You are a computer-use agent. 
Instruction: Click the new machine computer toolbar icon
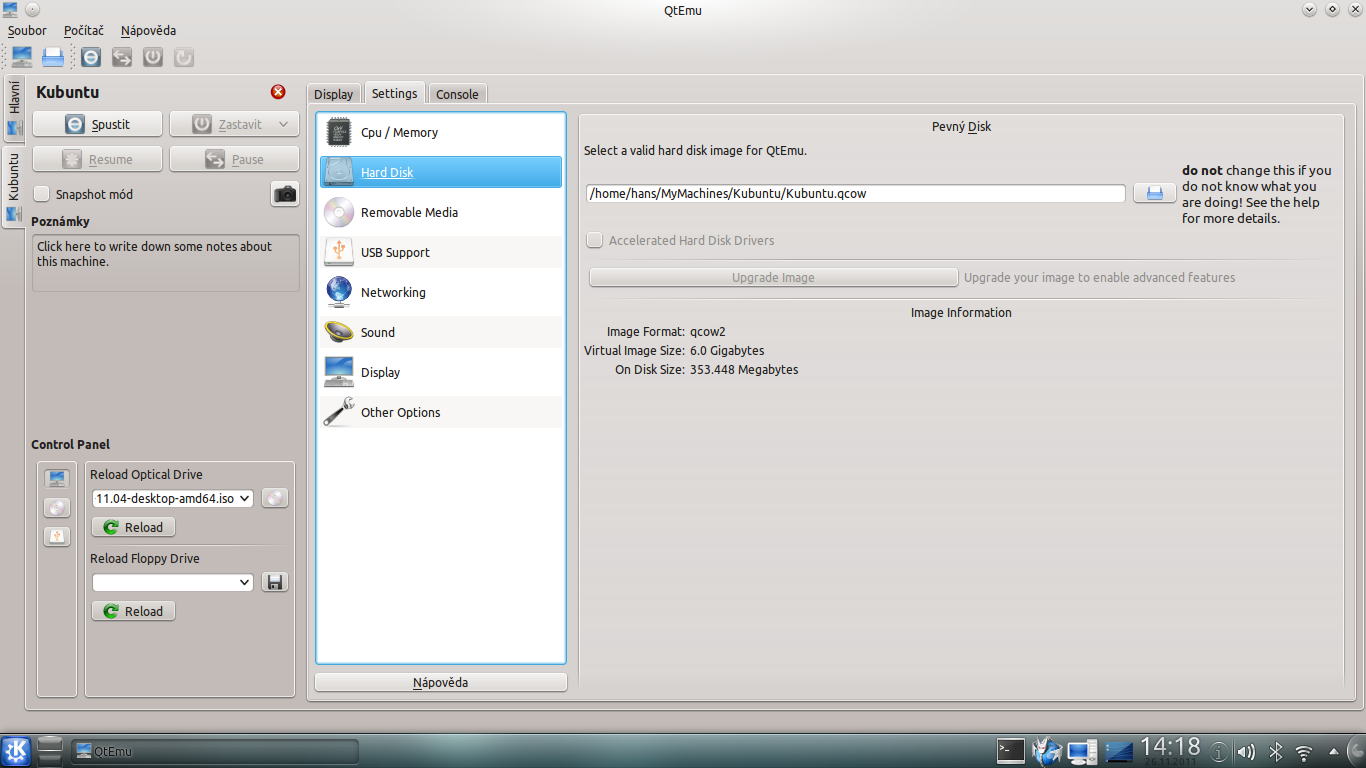[21, 57]
